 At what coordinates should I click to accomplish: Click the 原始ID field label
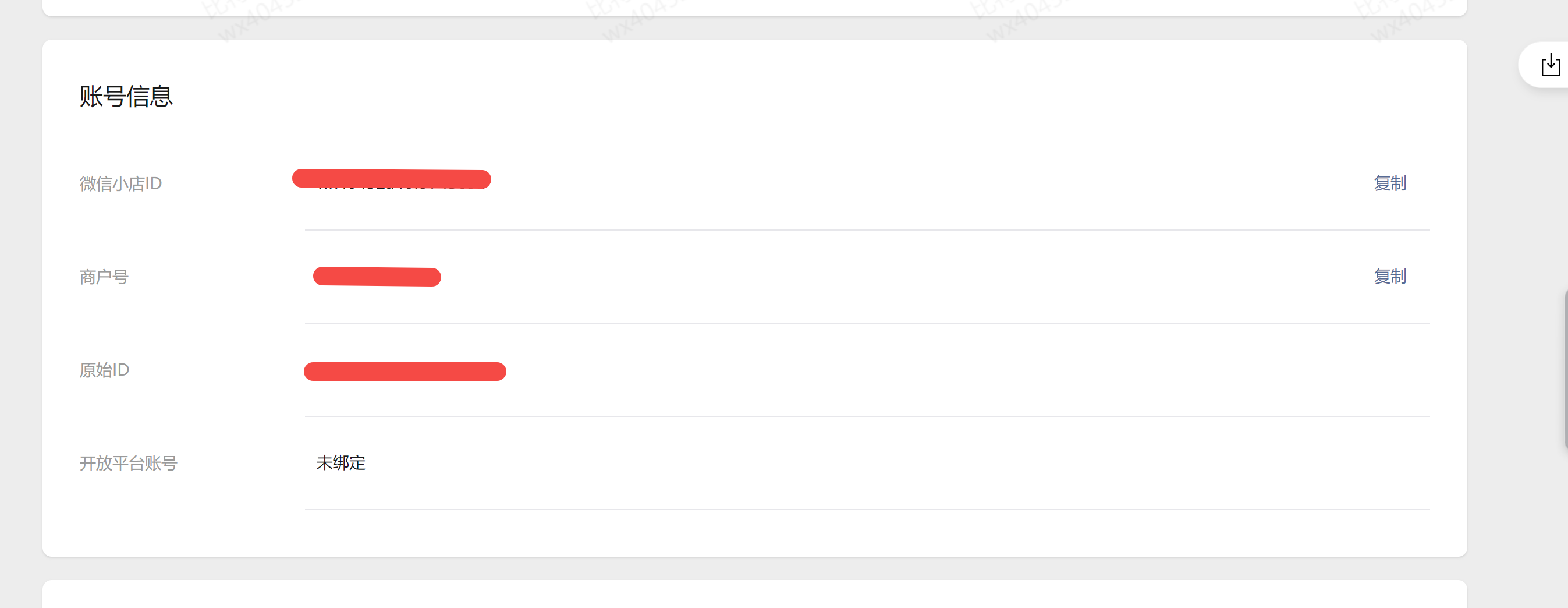point(104,370)
